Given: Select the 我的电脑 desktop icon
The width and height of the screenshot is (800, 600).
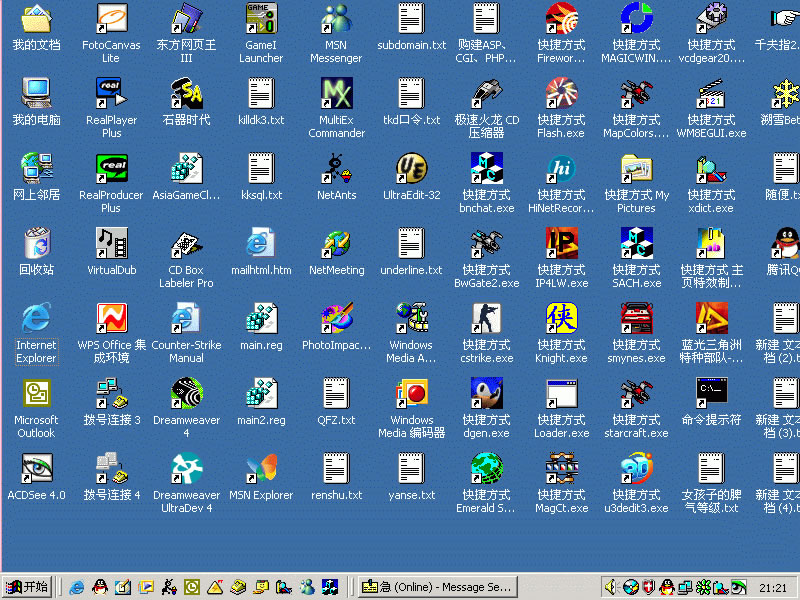Looking at the screenshot, I should pyautogui.click(x=36, y=93).
